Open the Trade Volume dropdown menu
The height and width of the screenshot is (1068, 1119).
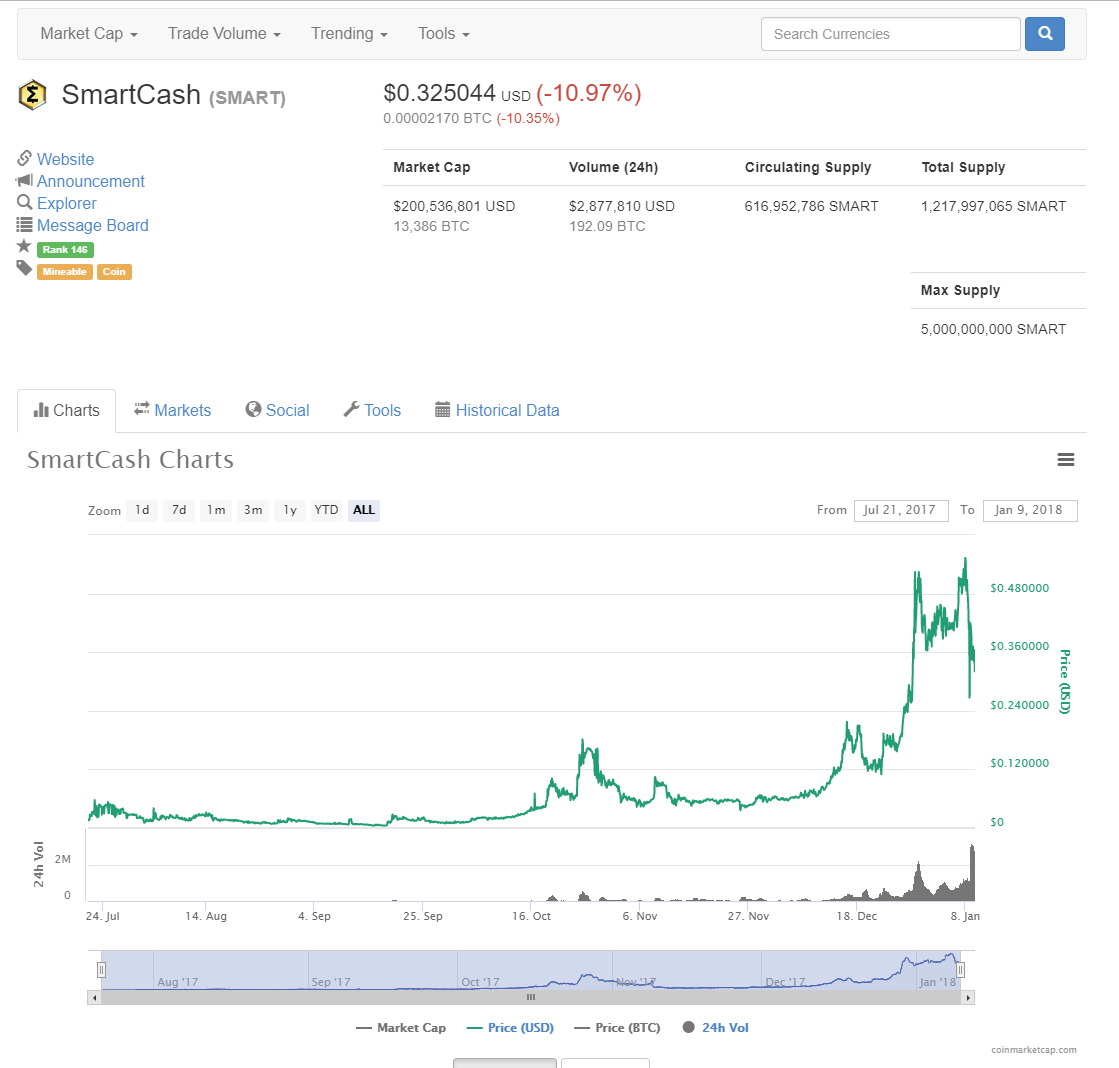[224, 34]
